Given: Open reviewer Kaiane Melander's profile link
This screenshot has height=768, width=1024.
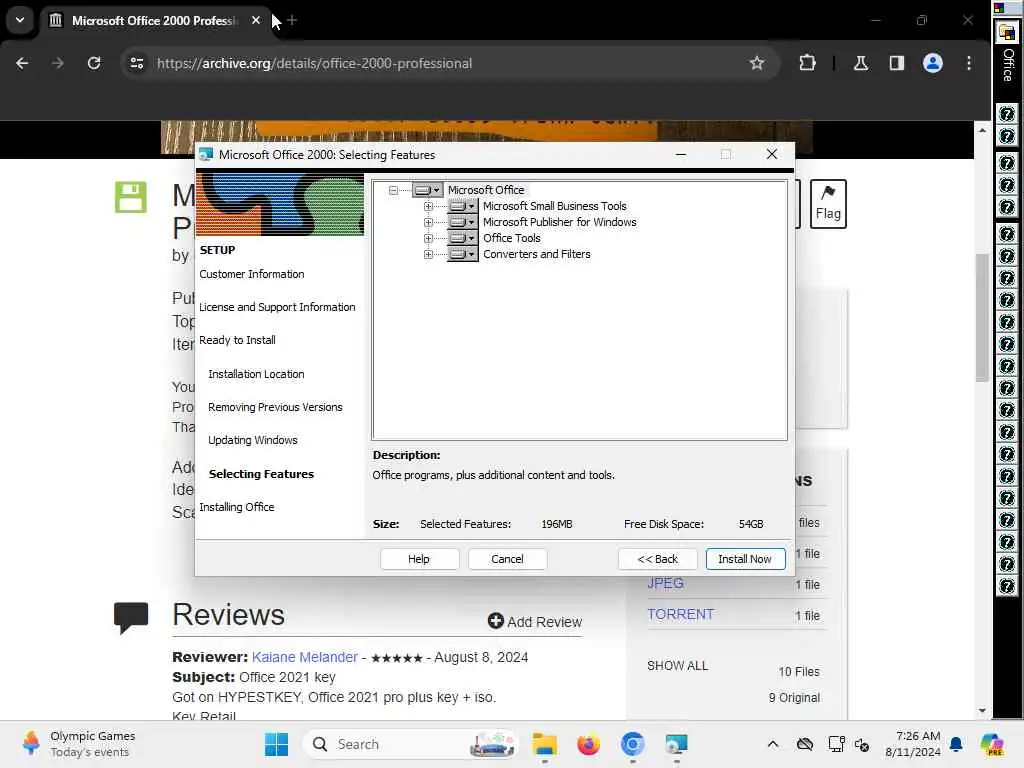Looking at the screenshot, I should click(x=304, y=657).
